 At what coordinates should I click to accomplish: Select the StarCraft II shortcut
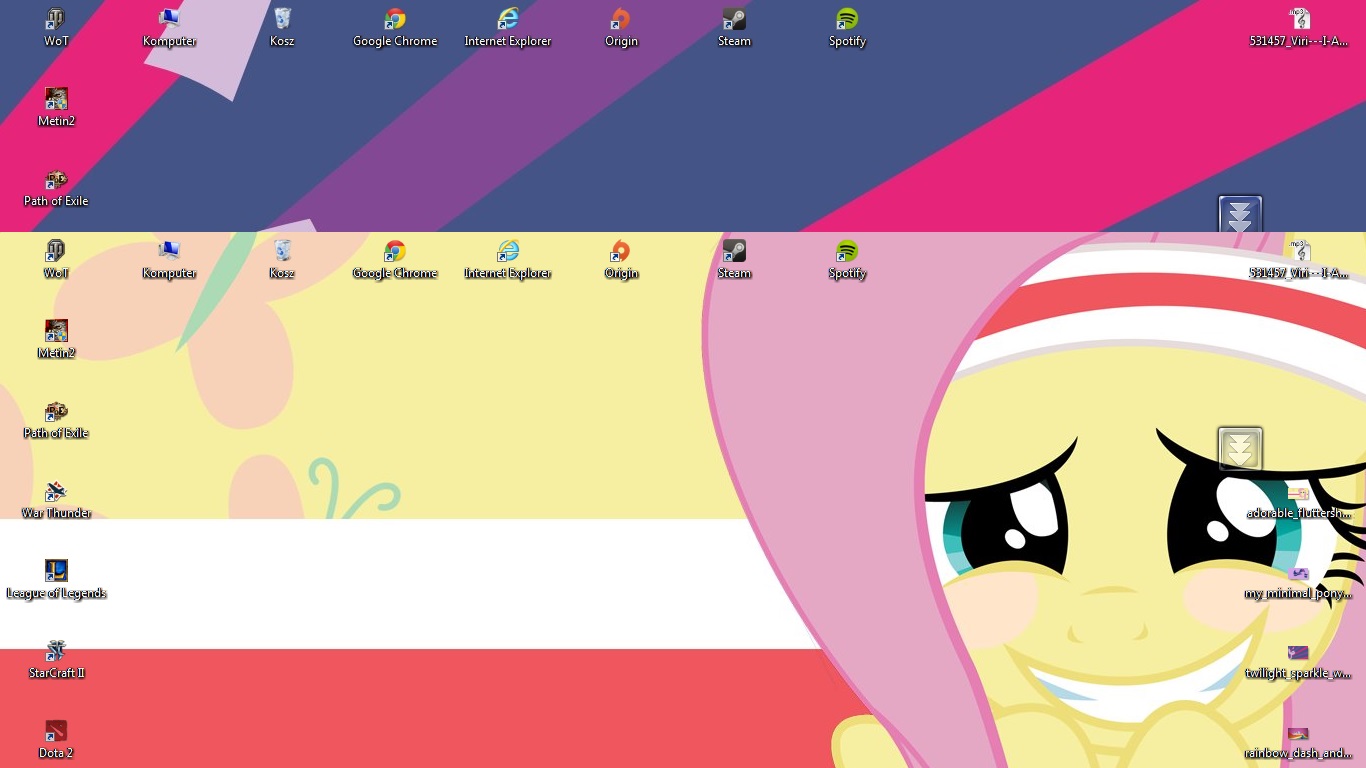tap(56, 658)
